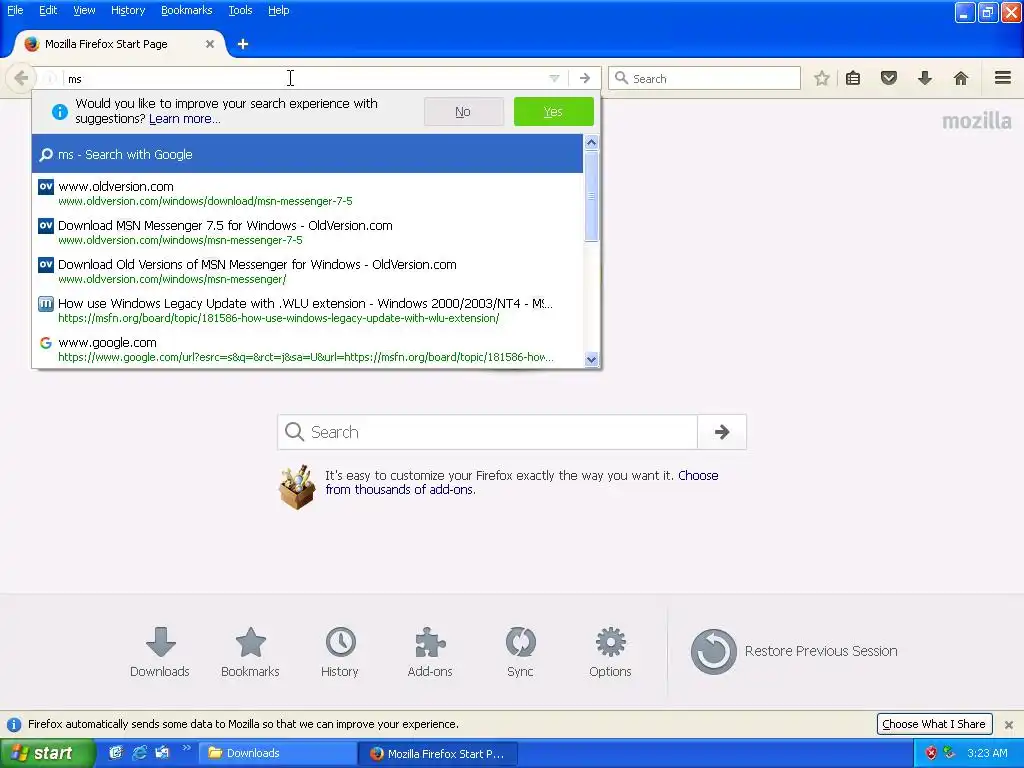Click the toolbar search magnifier icon

tap(622, 78)
